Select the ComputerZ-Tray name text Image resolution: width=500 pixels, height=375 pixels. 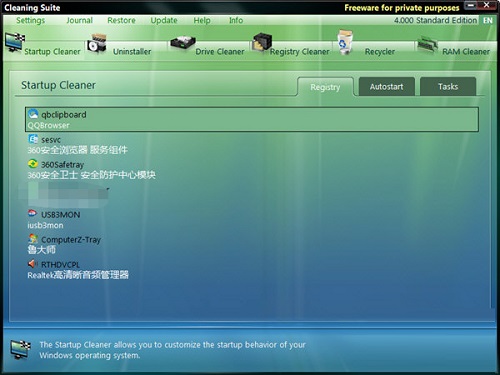(71, 240)
